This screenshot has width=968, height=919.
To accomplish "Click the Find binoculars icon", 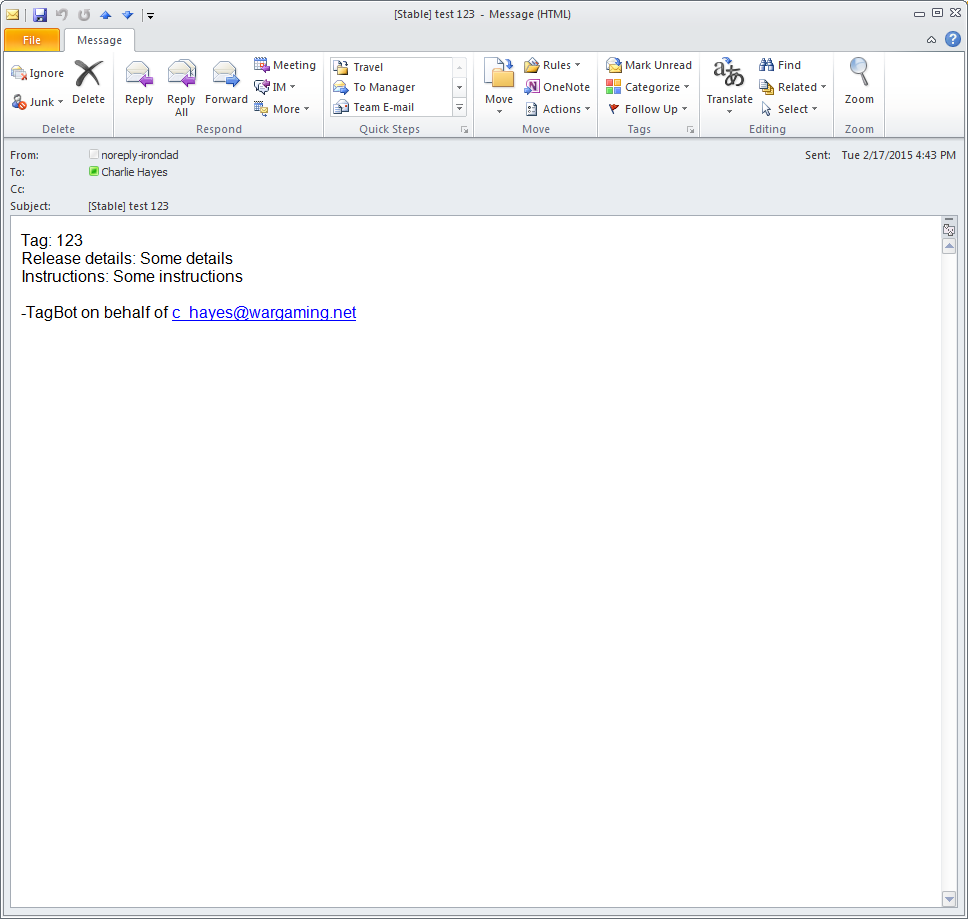I will pos(766,65).
